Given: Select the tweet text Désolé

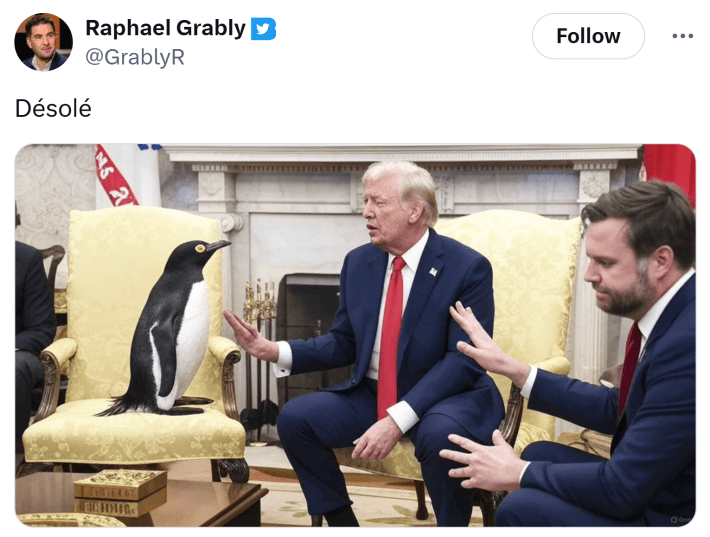Looking at the screenshot, I should (53, 109).
